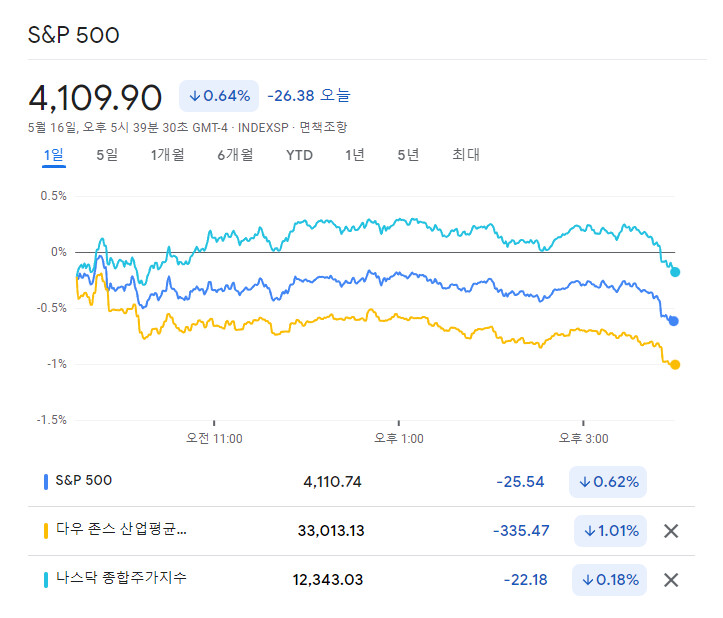This screenshot has height=618, width=723.
Task: Click the -22.18 point change
Action: click(525, 580)
